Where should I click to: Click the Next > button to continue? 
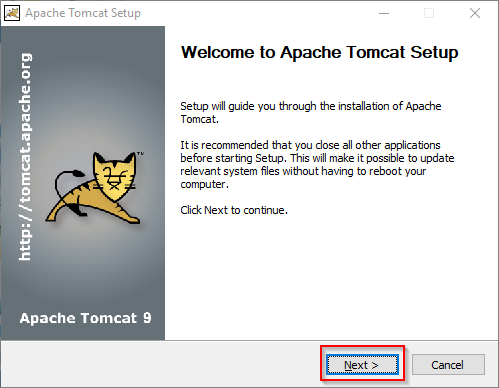(x=362, y=365)
